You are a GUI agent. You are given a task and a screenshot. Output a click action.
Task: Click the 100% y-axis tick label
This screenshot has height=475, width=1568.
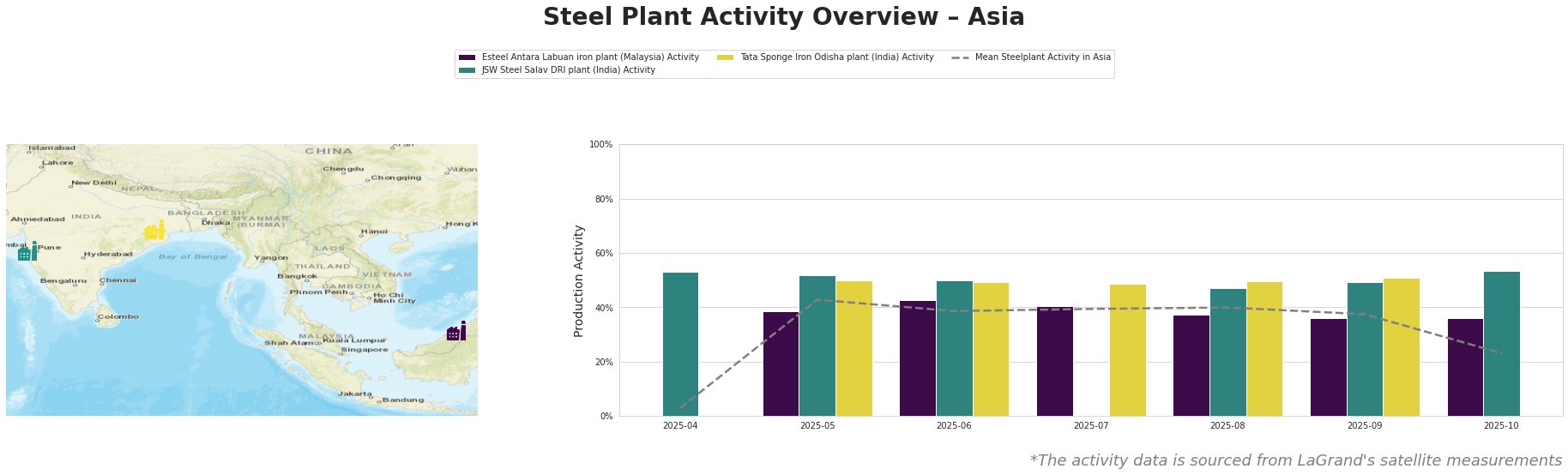click(601, 145)
